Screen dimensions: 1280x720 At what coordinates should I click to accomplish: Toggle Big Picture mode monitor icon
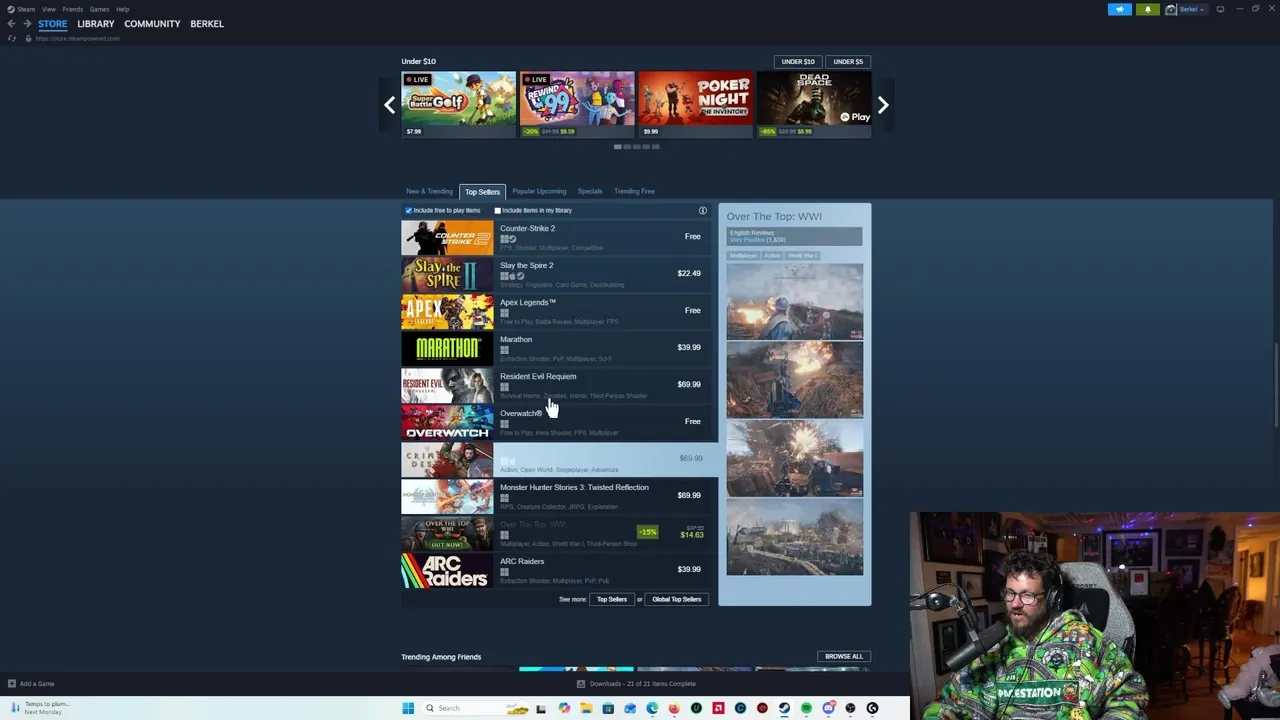pos(1220,9)
